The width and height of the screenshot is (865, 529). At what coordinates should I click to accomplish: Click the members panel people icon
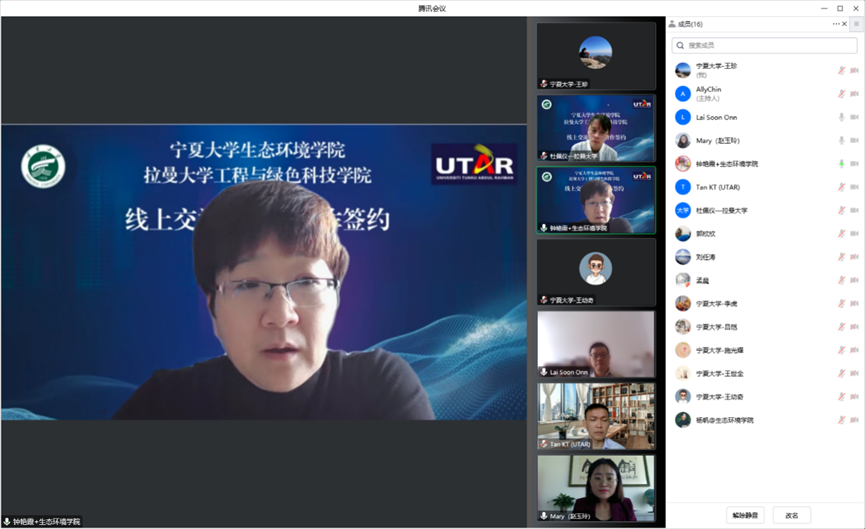pyautogui.click(x=673, y=24)
